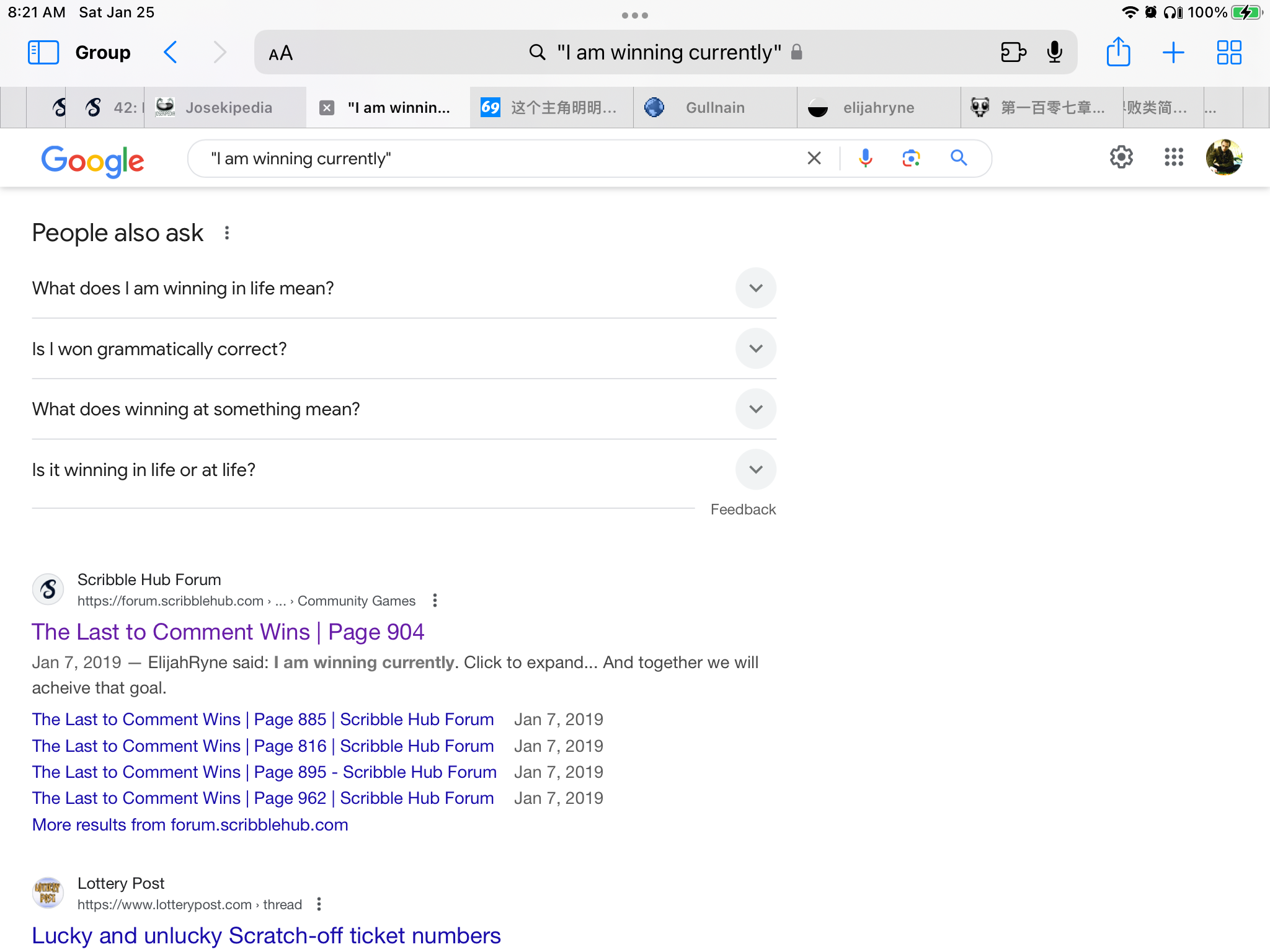Open 'The Last to Comment Wins | Page 904'
The image size is (1270, 952).
click(x=228, y=632)
